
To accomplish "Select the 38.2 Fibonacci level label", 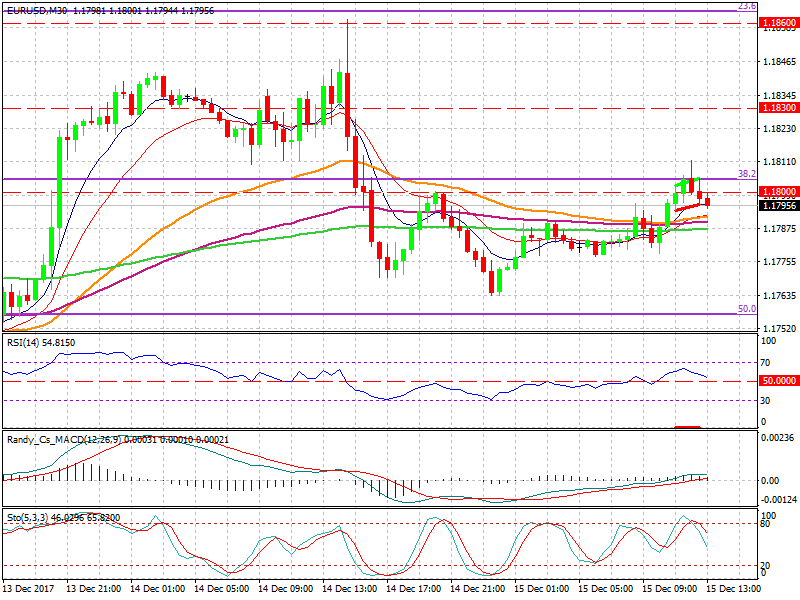I will tap(747, 173).
